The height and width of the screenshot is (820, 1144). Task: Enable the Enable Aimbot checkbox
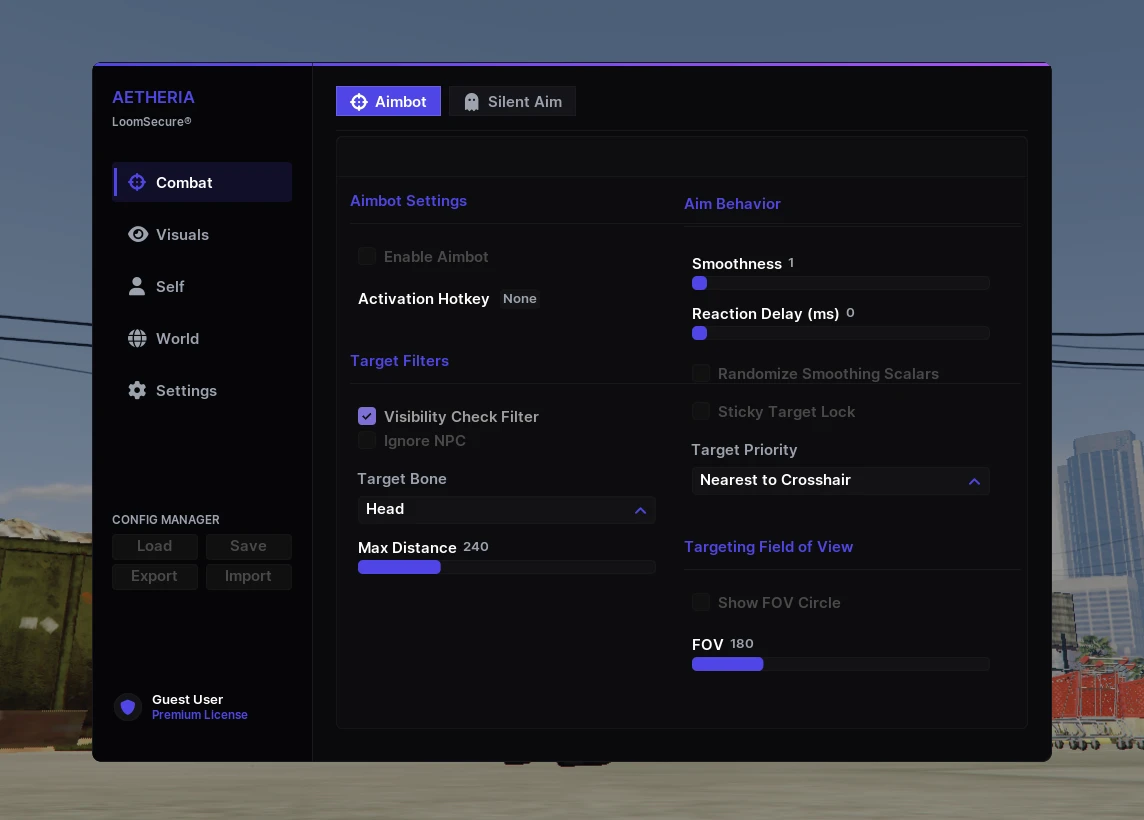coord(367,256)
